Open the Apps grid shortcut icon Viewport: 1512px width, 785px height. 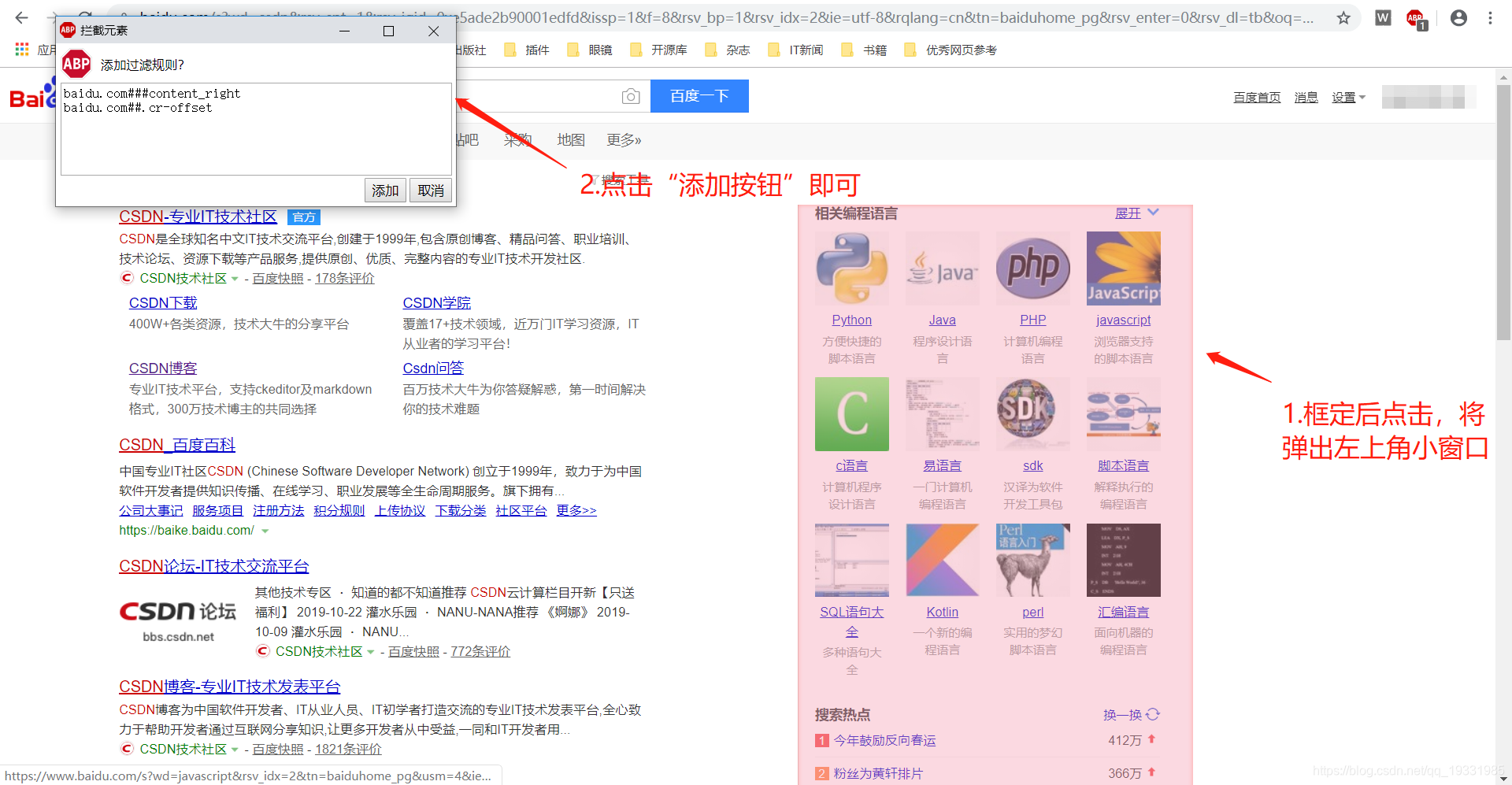tap(22, 49)
